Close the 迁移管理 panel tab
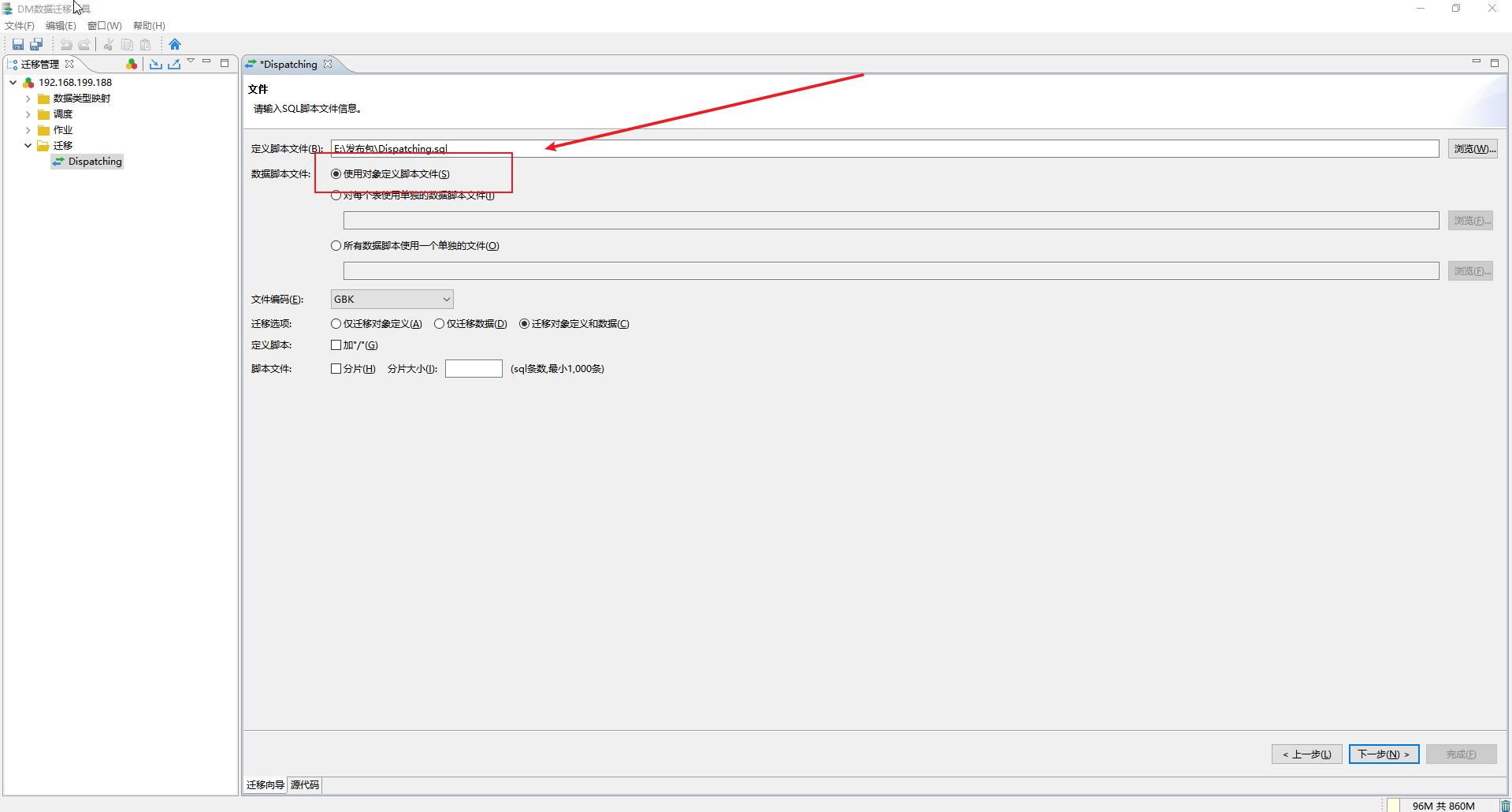 (69, 64)
